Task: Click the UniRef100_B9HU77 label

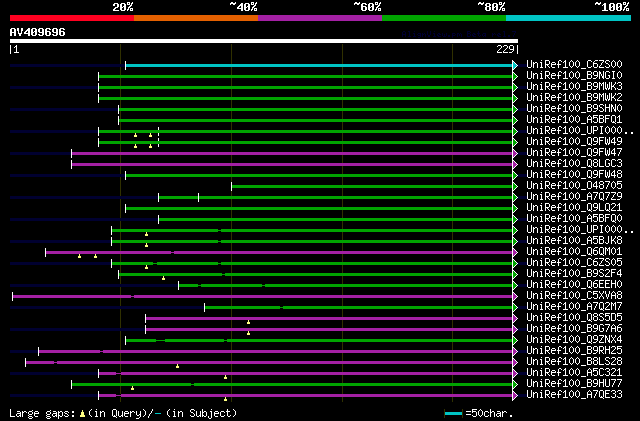Action: tap(574, 384)
